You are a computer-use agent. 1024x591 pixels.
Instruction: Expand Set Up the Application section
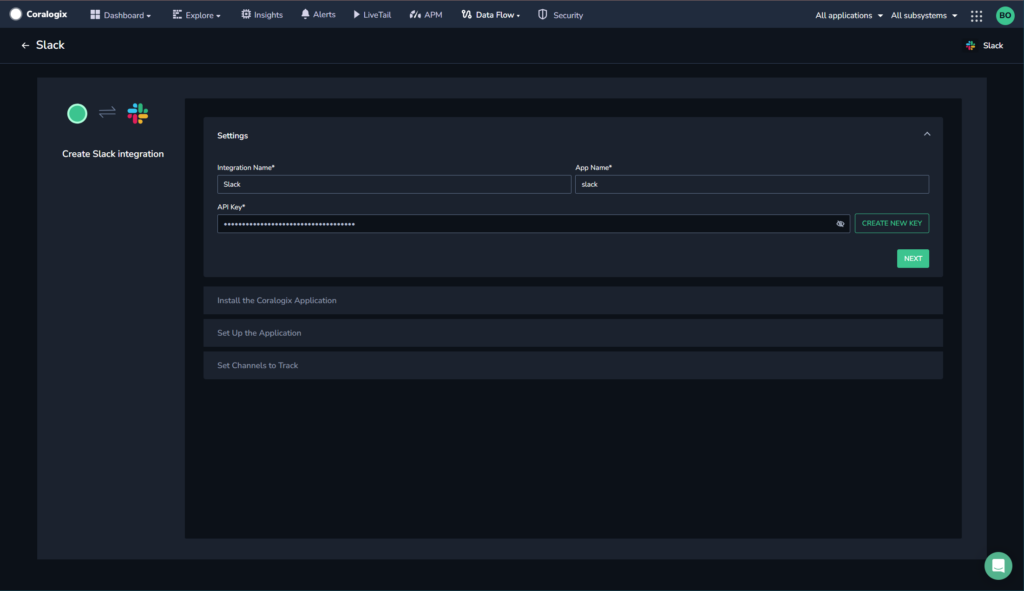[573, 333]
